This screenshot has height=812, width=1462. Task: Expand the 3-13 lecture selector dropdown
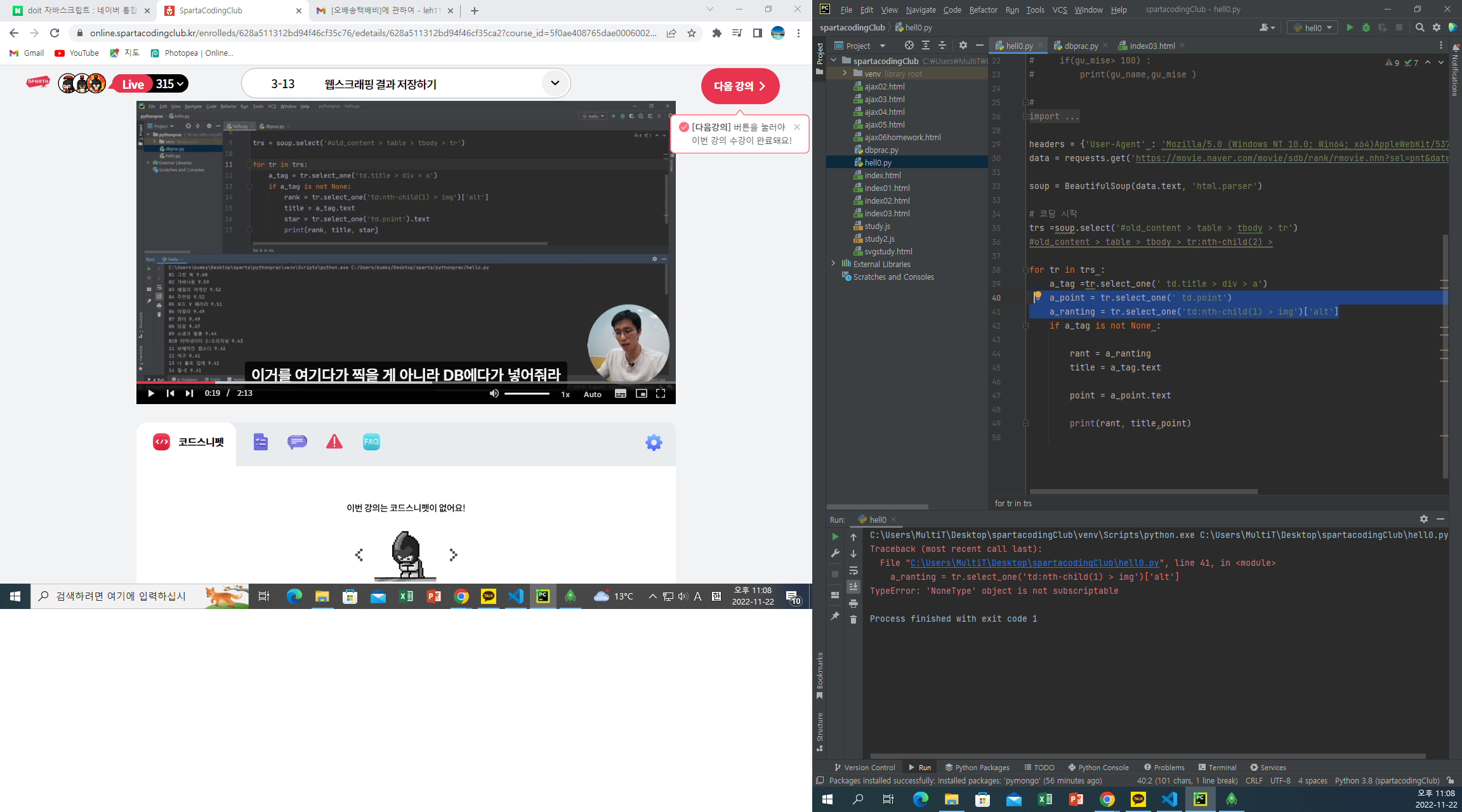(555, 83)
